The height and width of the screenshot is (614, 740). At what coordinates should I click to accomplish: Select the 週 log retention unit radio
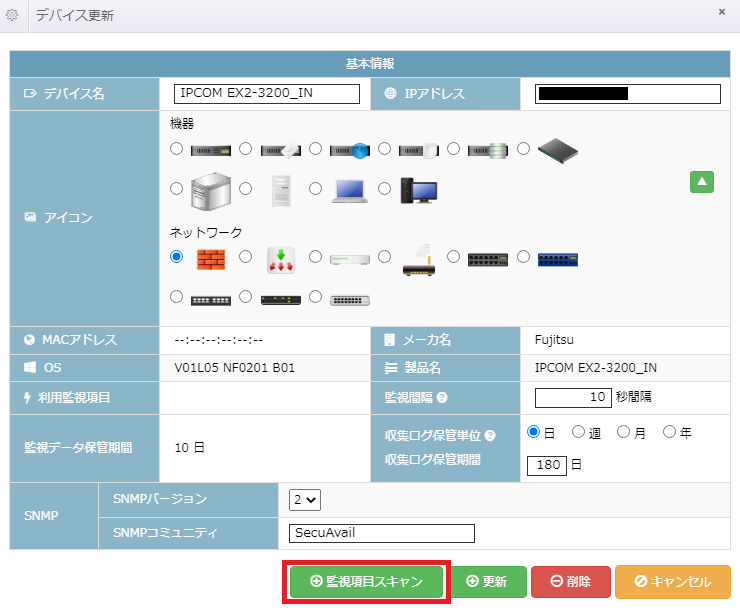(x=578, y=432)
